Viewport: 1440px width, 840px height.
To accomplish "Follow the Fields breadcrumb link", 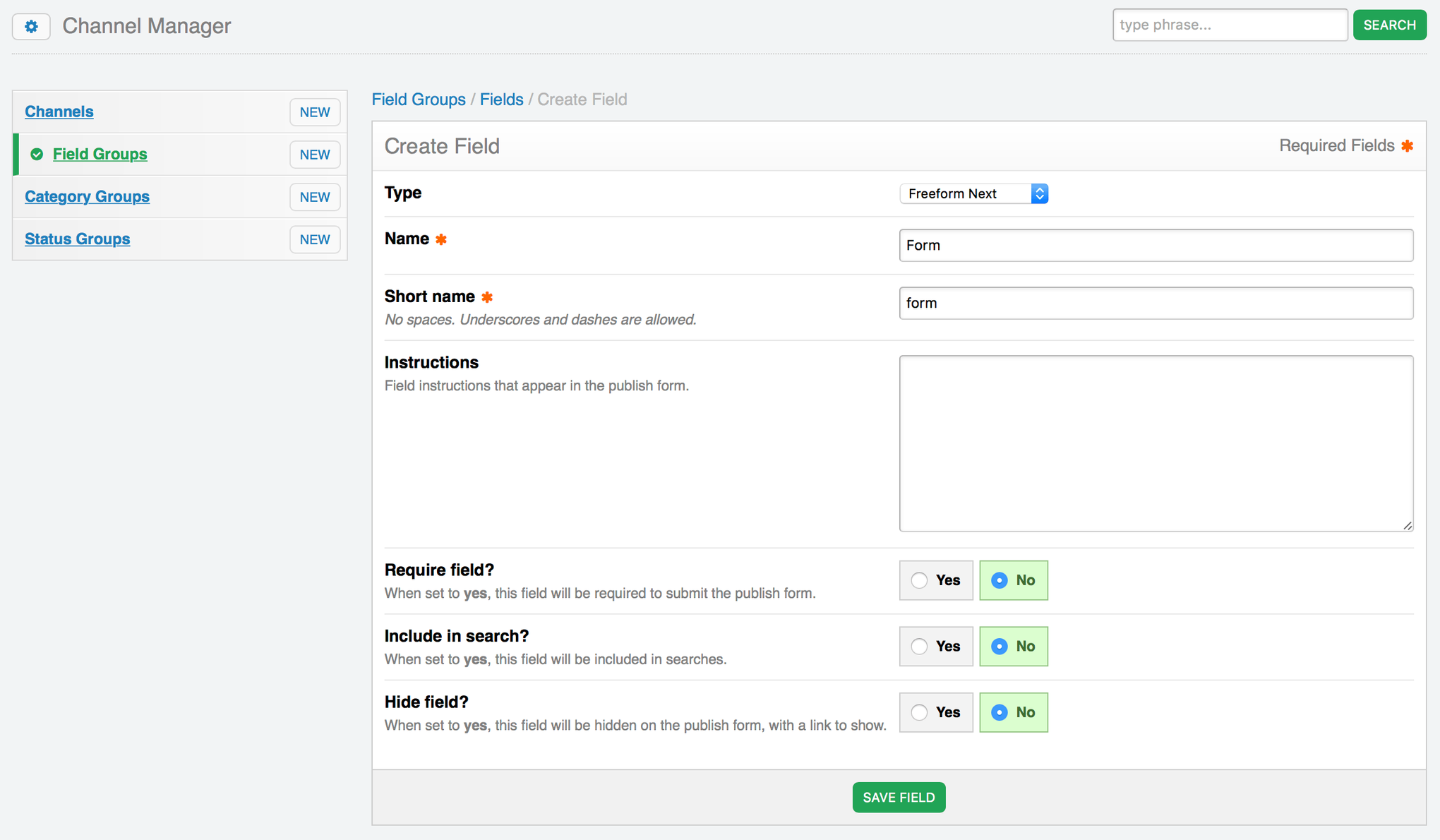I will [x=501, y=100].
